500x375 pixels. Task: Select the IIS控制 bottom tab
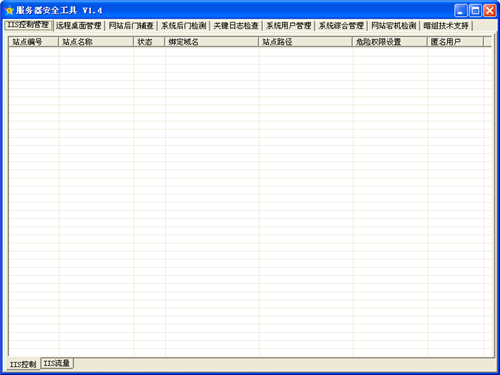(x=23, y=364)
